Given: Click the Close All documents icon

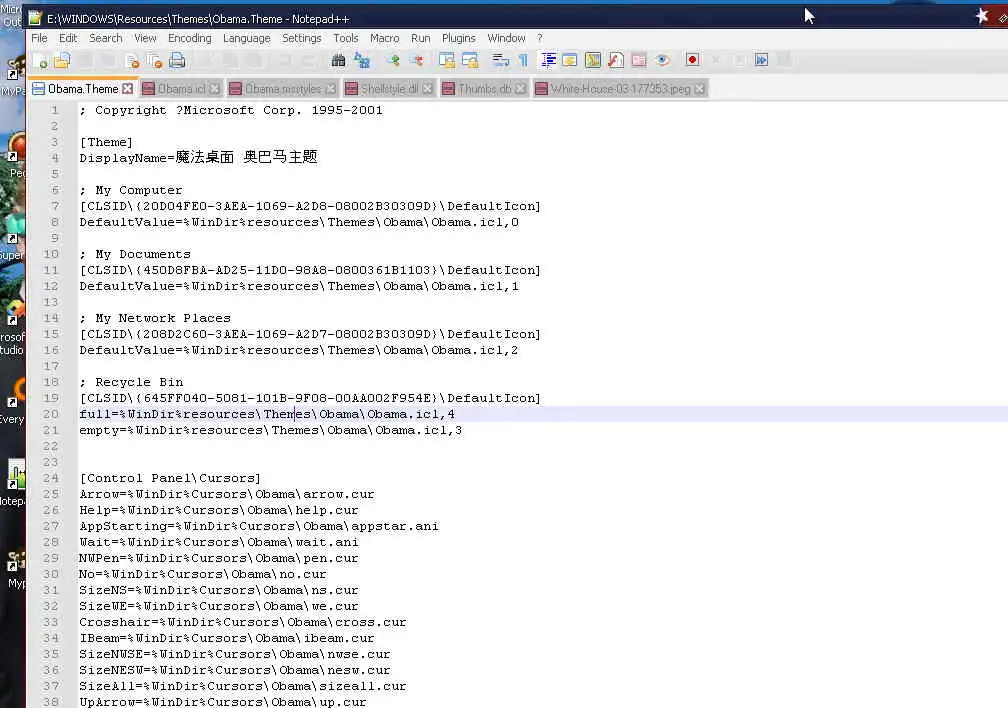Looking at the screenshot, I should [154, 60].
